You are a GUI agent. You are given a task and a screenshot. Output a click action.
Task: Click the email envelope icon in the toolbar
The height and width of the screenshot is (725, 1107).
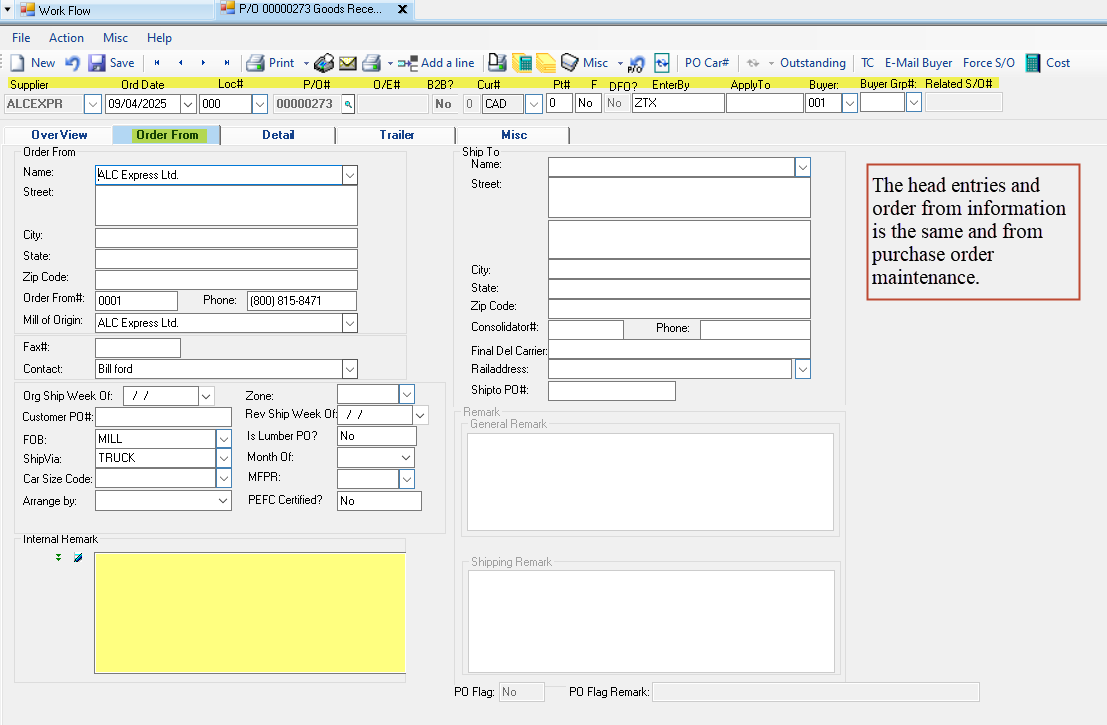(348, 63)
